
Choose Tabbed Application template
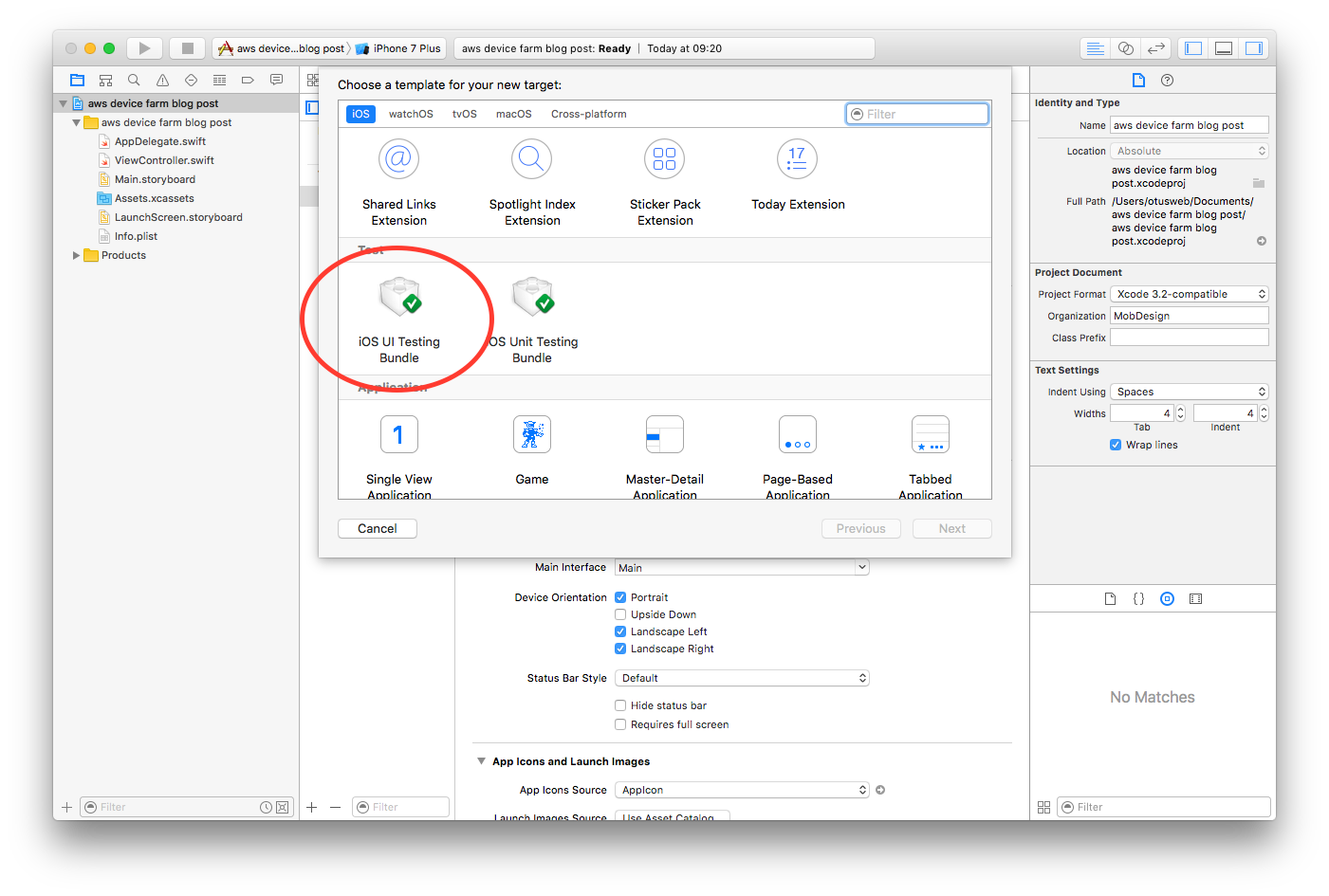(x=931, y=457)
